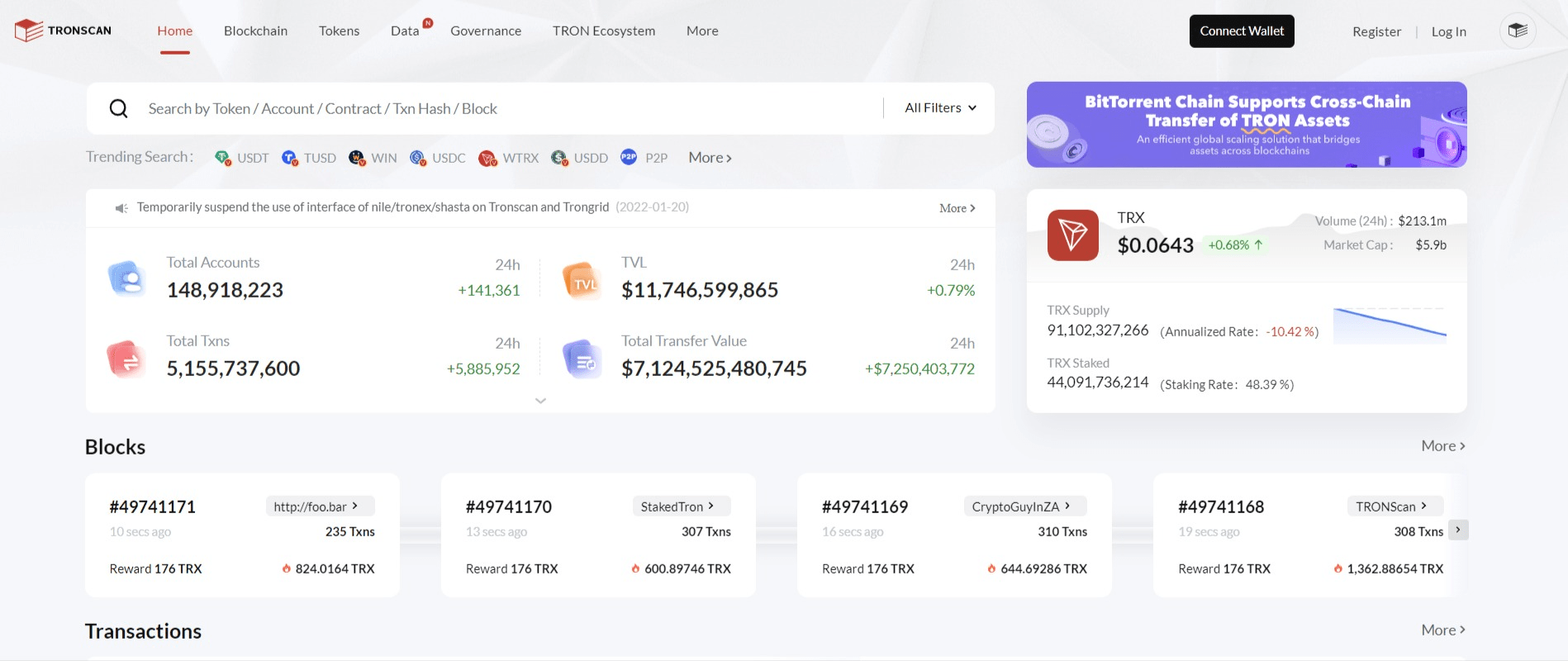Click 307 Txns on block #49741170
Viewport: 1568px width, 661px height.
click(706, 531)
